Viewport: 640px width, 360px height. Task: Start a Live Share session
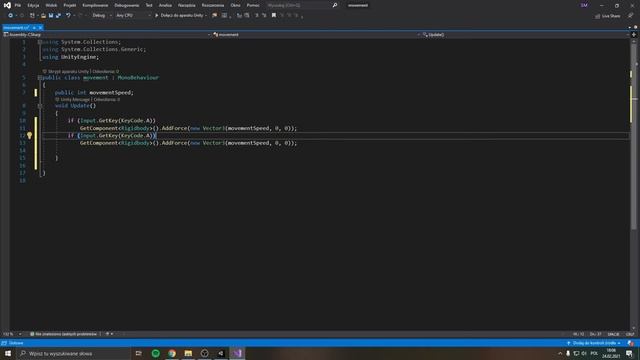pyautogui.click(x=607, y=16)
